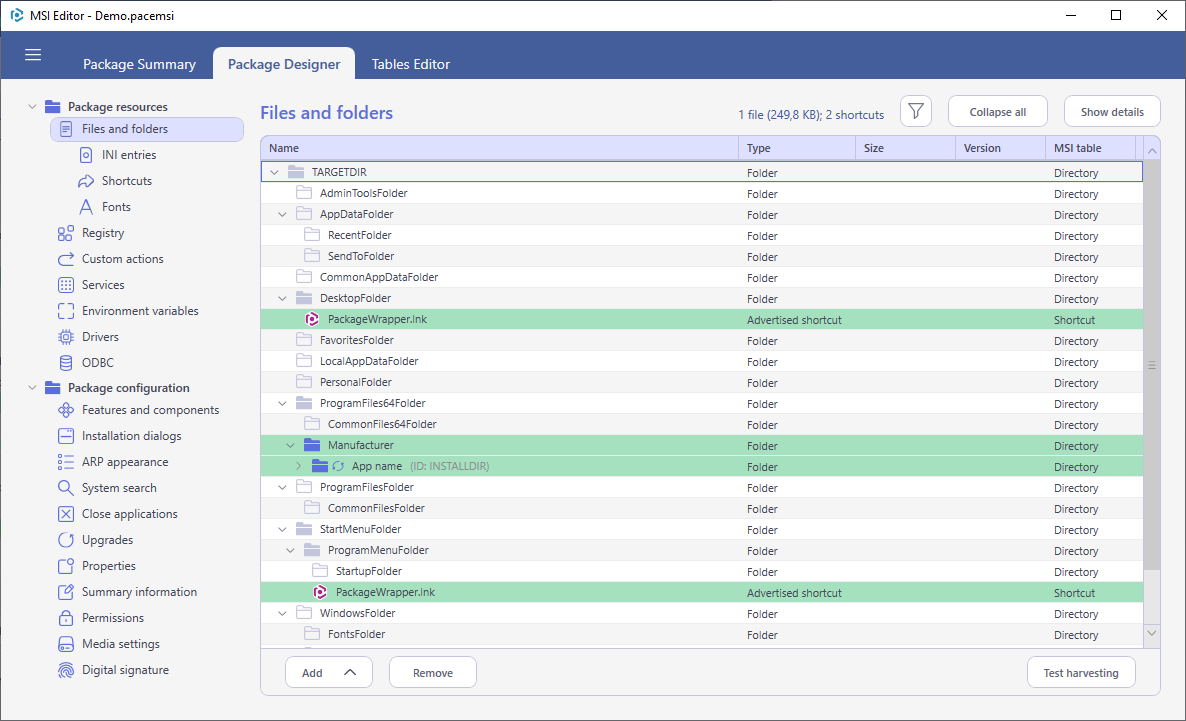Collapse the Manufacturer folder node
The height and width of the screenshot is (721, 1186).
pyautogui.click(x=290, y=446)
